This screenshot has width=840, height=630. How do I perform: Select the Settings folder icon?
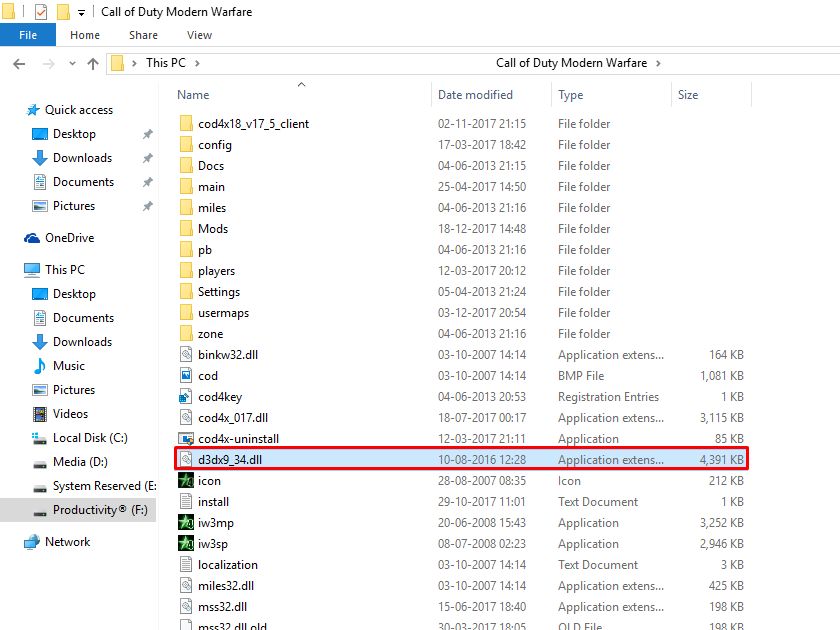click(186, 291)
